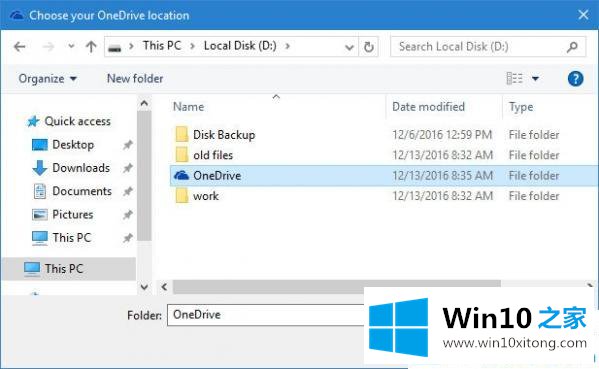Click the file list horizontal scrollbar thumb

336,287
